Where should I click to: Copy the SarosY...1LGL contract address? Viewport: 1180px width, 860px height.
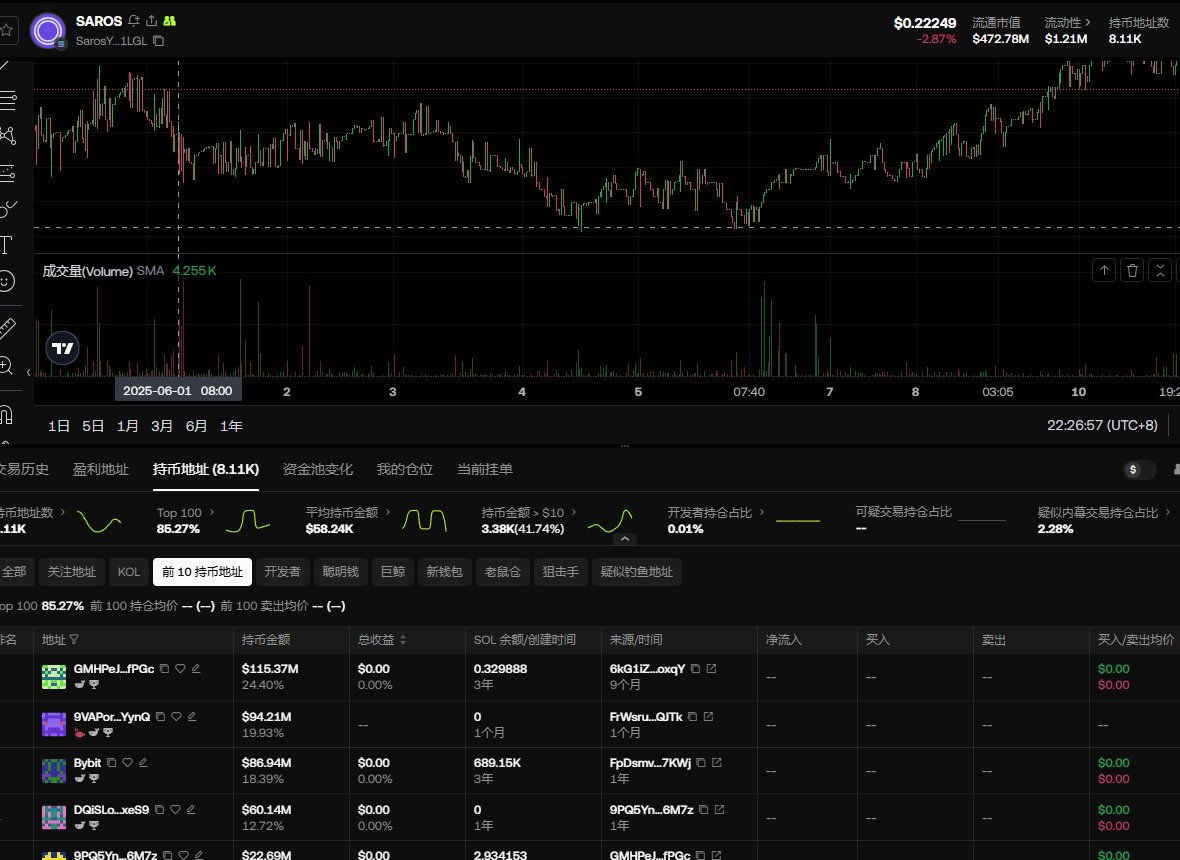158,41
